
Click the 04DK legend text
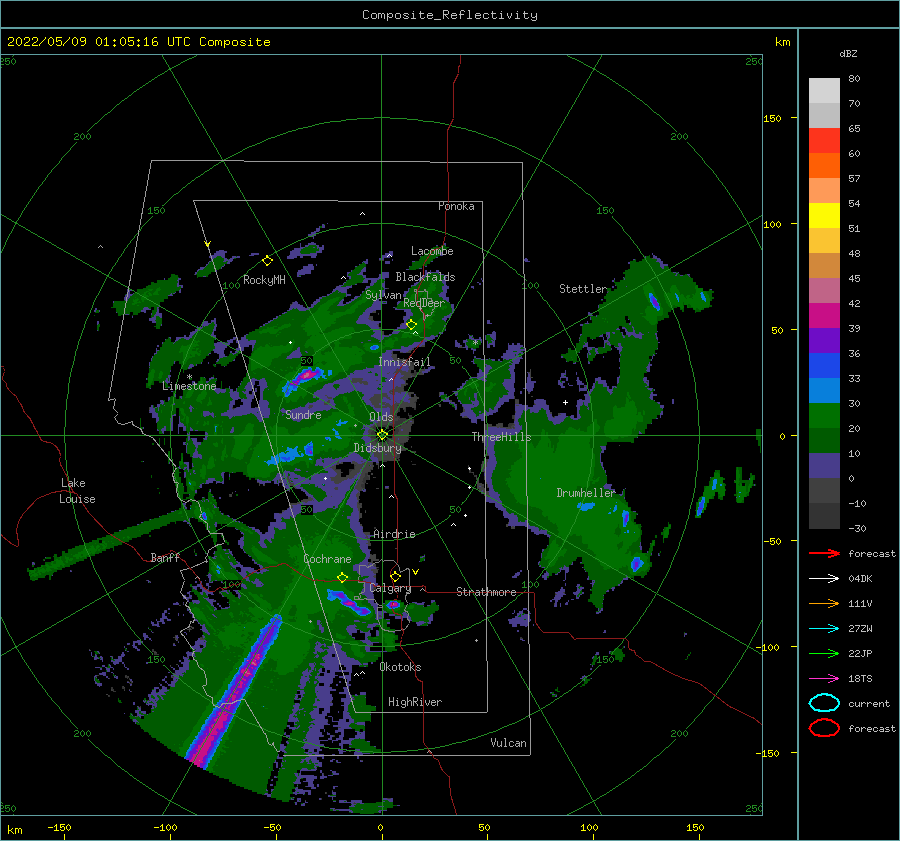coord(860,578)
